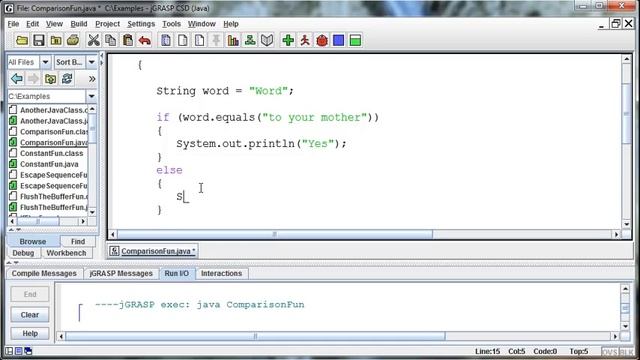Select the ComparisonFun.java editor tab

[153, 251]
